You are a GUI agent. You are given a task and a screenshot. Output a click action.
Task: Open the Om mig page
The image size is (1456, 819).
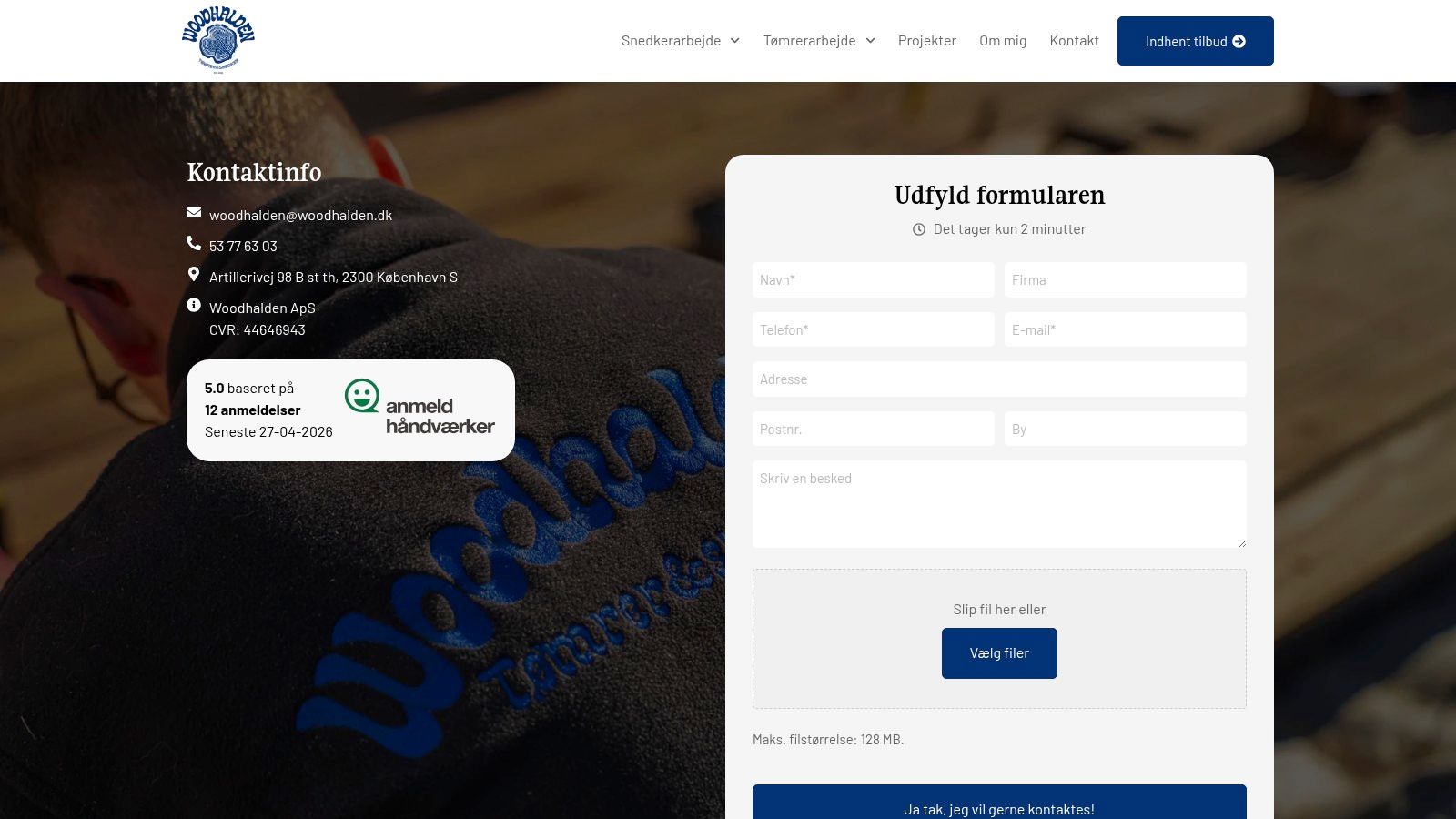pyautogui.click(x=1003, y=41)
